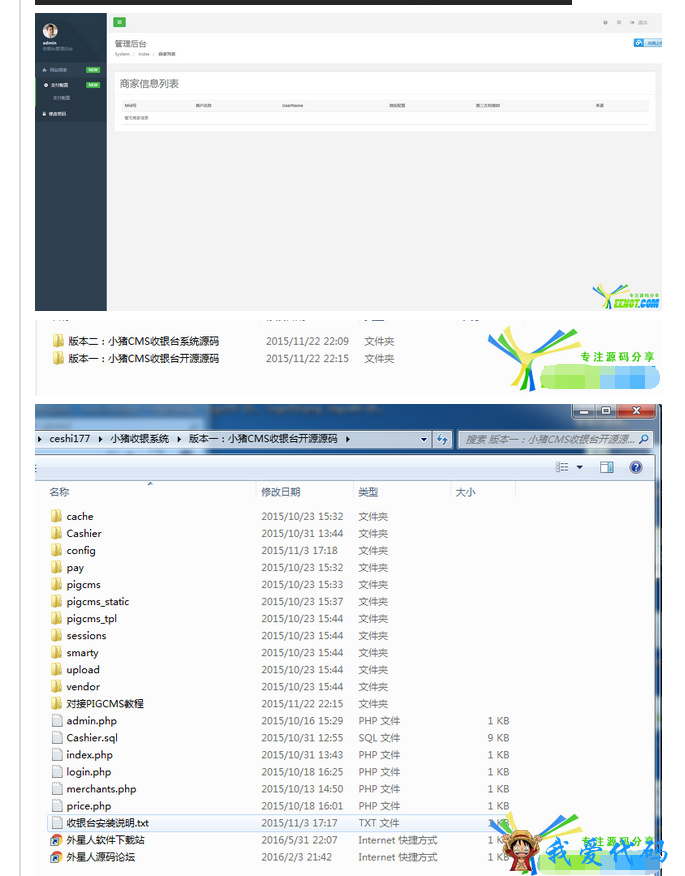Select the config folder
This screenshot has width=685, height=876.
[73, 550]
